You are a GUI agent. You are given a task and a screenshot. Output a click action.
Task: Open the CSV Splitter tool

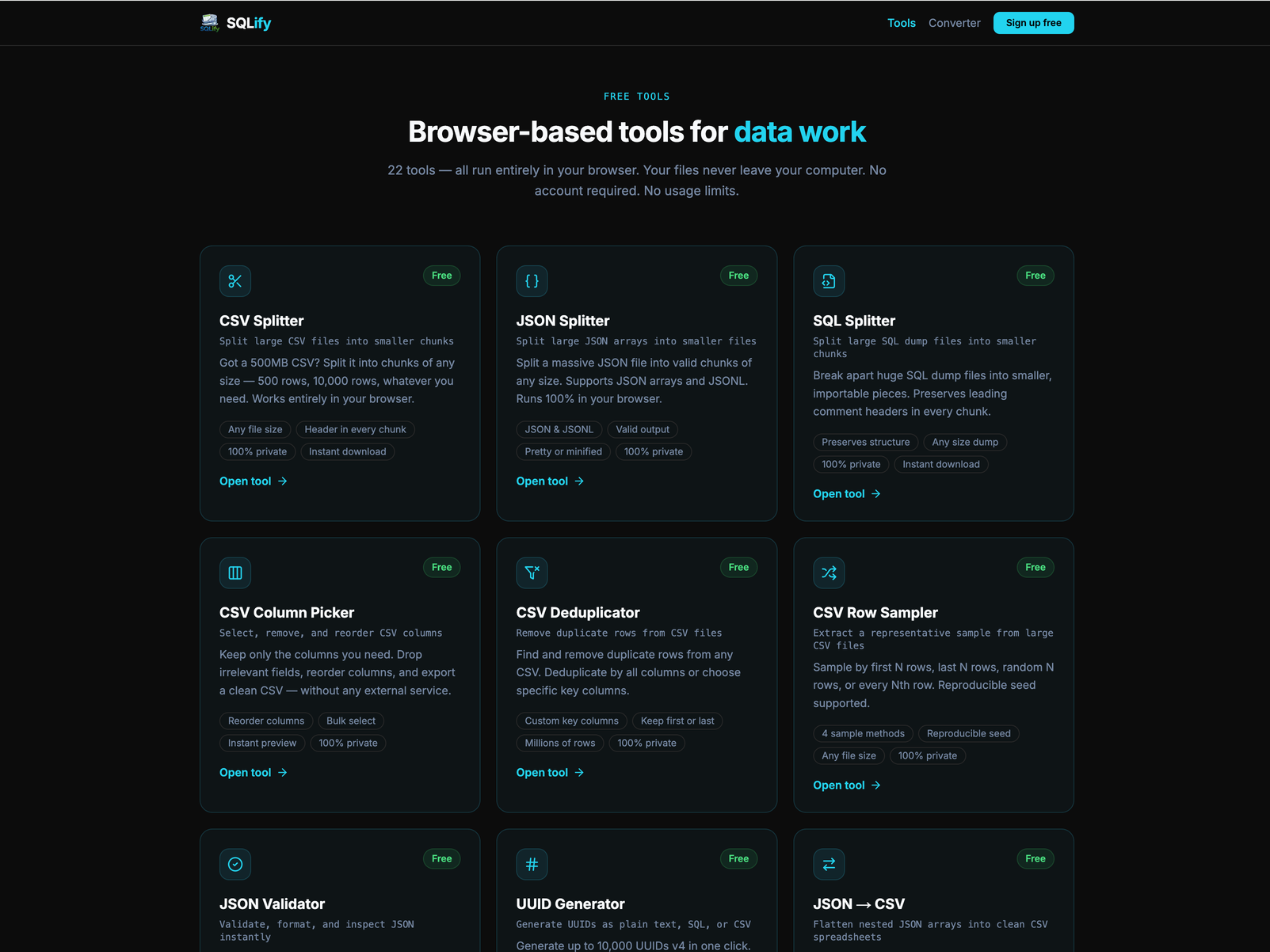(253, 481)
